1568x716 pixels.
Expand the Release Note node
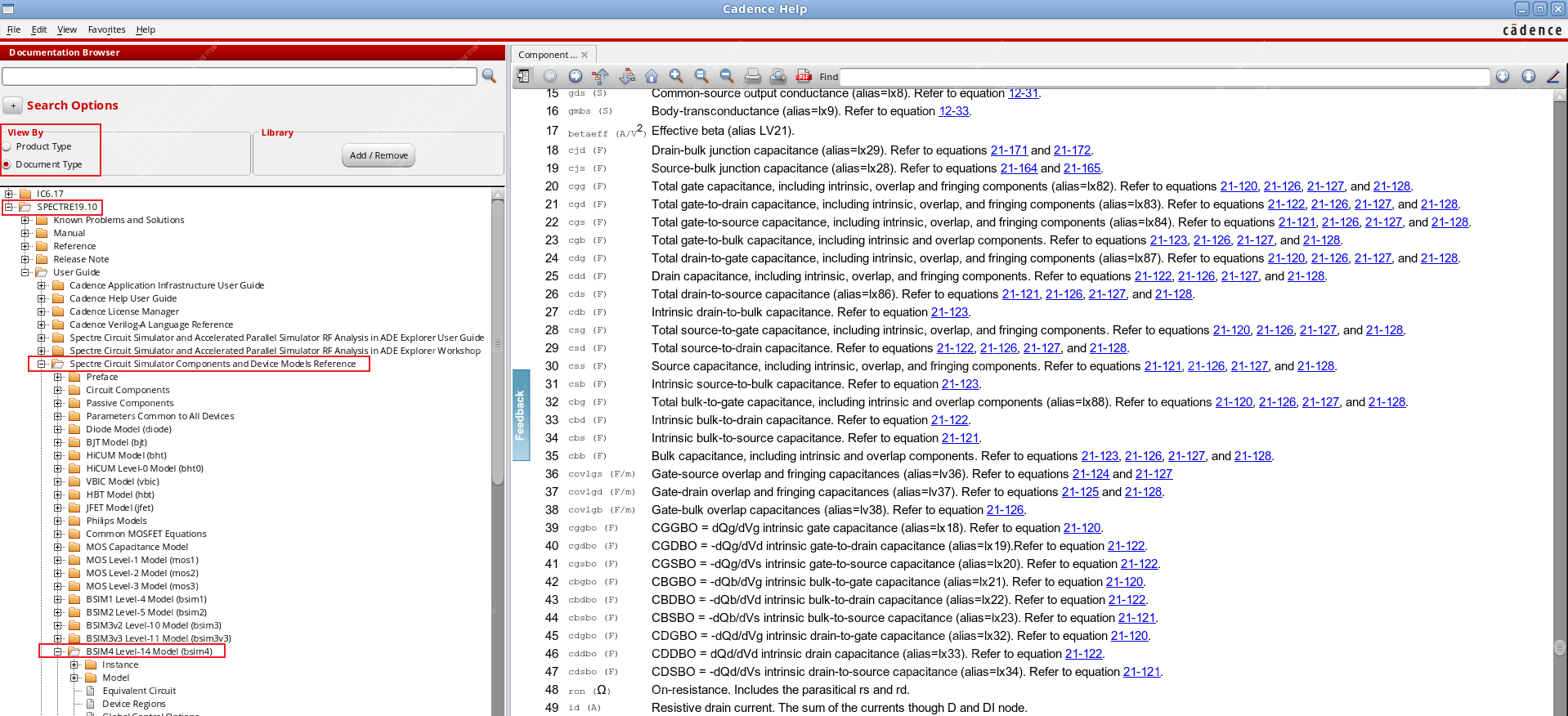25,259
